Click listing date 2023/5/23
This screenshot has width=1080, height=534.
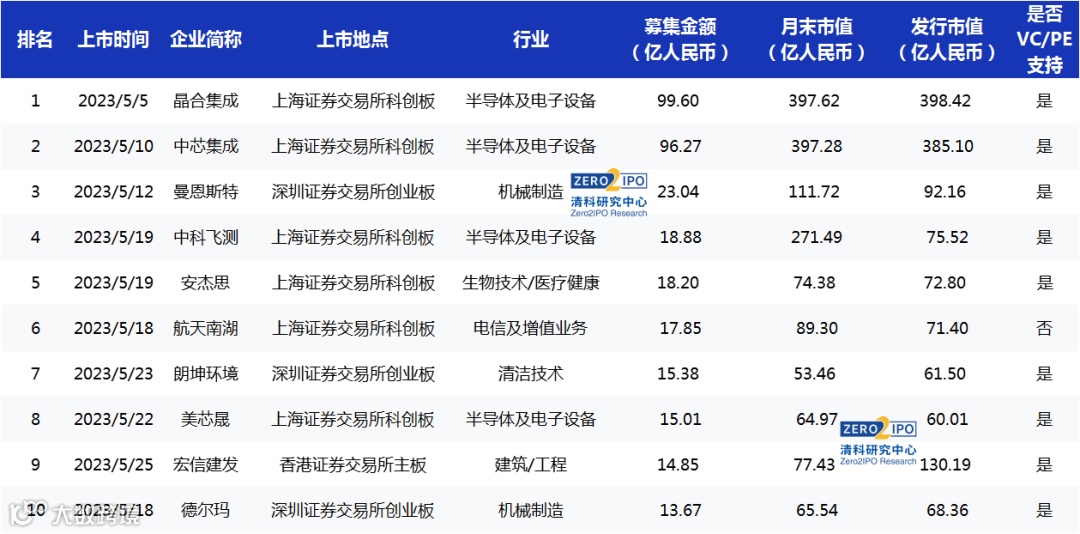pyautogui.click(x=114, y=373)
